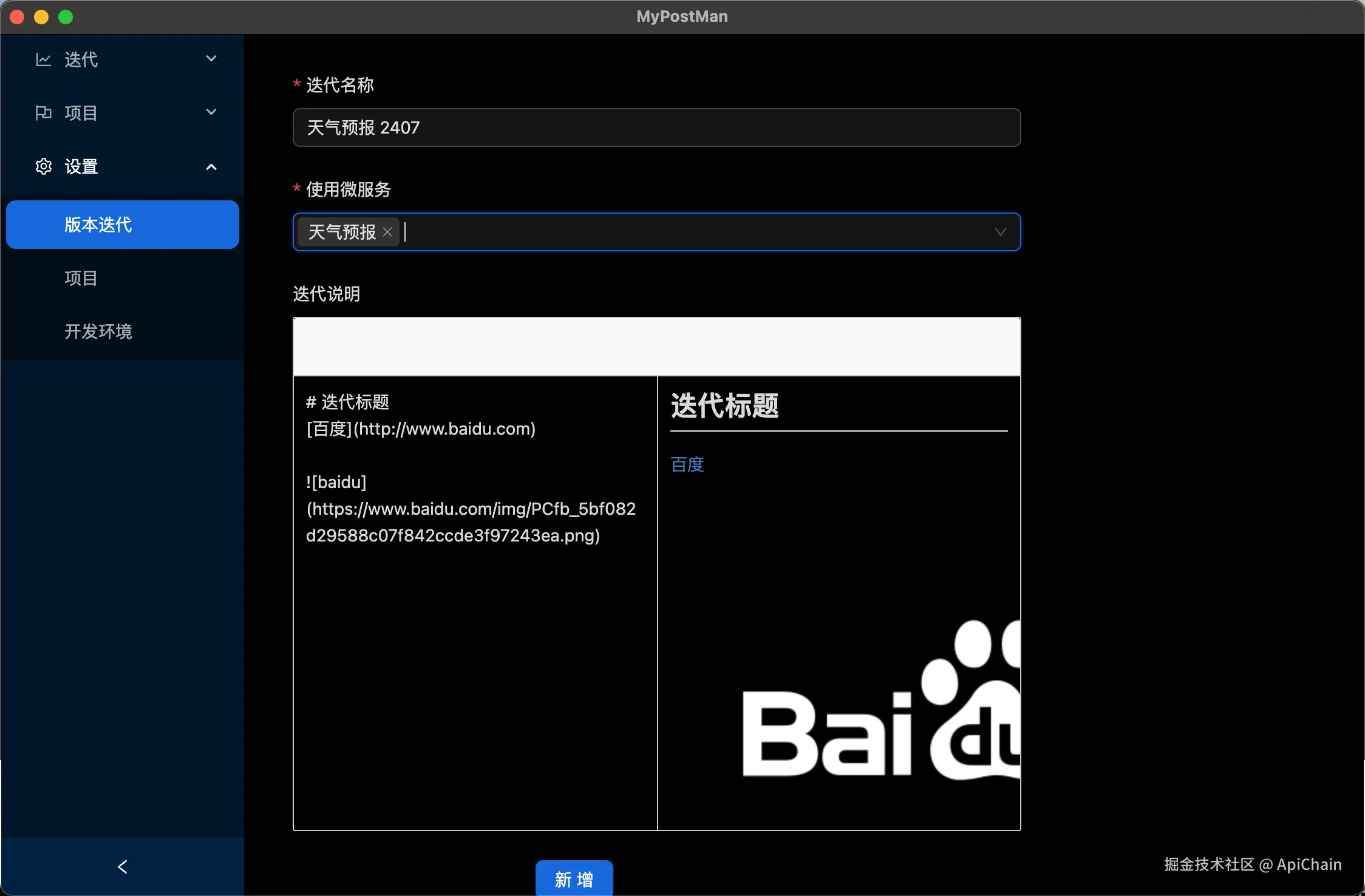Focus the 迭代名称 input field
The width and height of the screenshot is (1365, 896).
click(x=656, y=127)
